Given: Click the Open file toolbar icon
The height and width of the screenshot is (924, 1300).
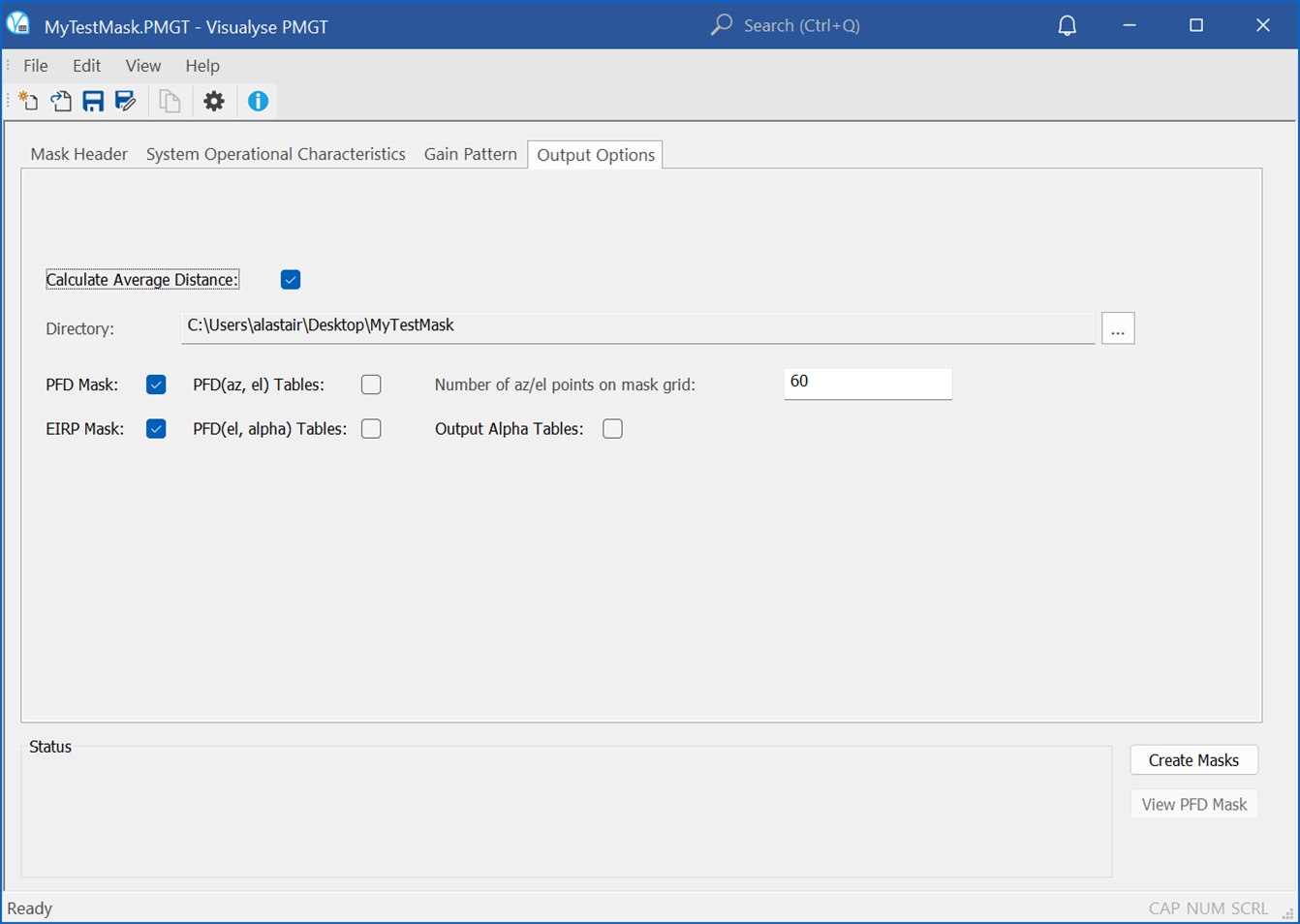Looking at the screenshot, I should (x=61, y=101).
